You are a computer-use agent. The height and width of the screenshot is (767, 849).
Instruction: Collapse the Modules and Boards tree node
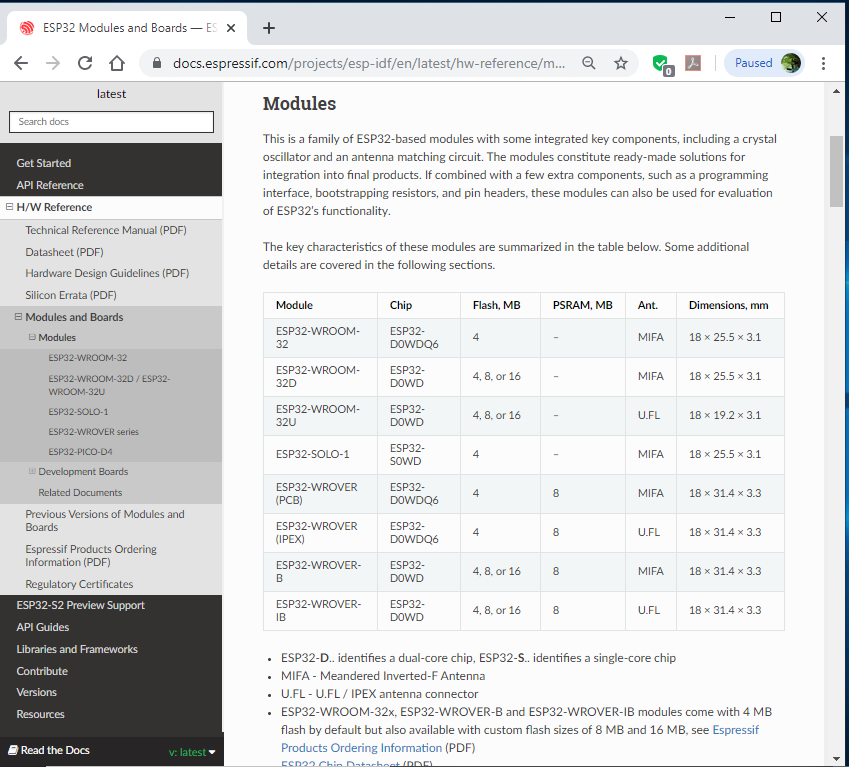tap(18, 317)
